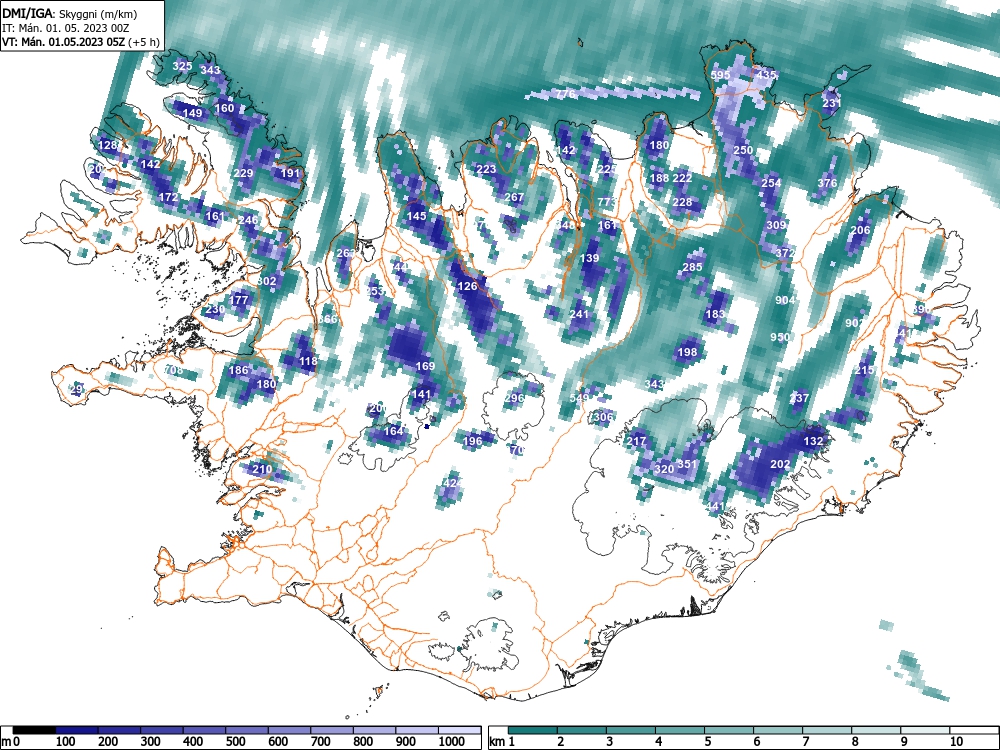Click the visibility value 302 on the map
This screenshot has height=750, width=1000.
pos(267,281)
